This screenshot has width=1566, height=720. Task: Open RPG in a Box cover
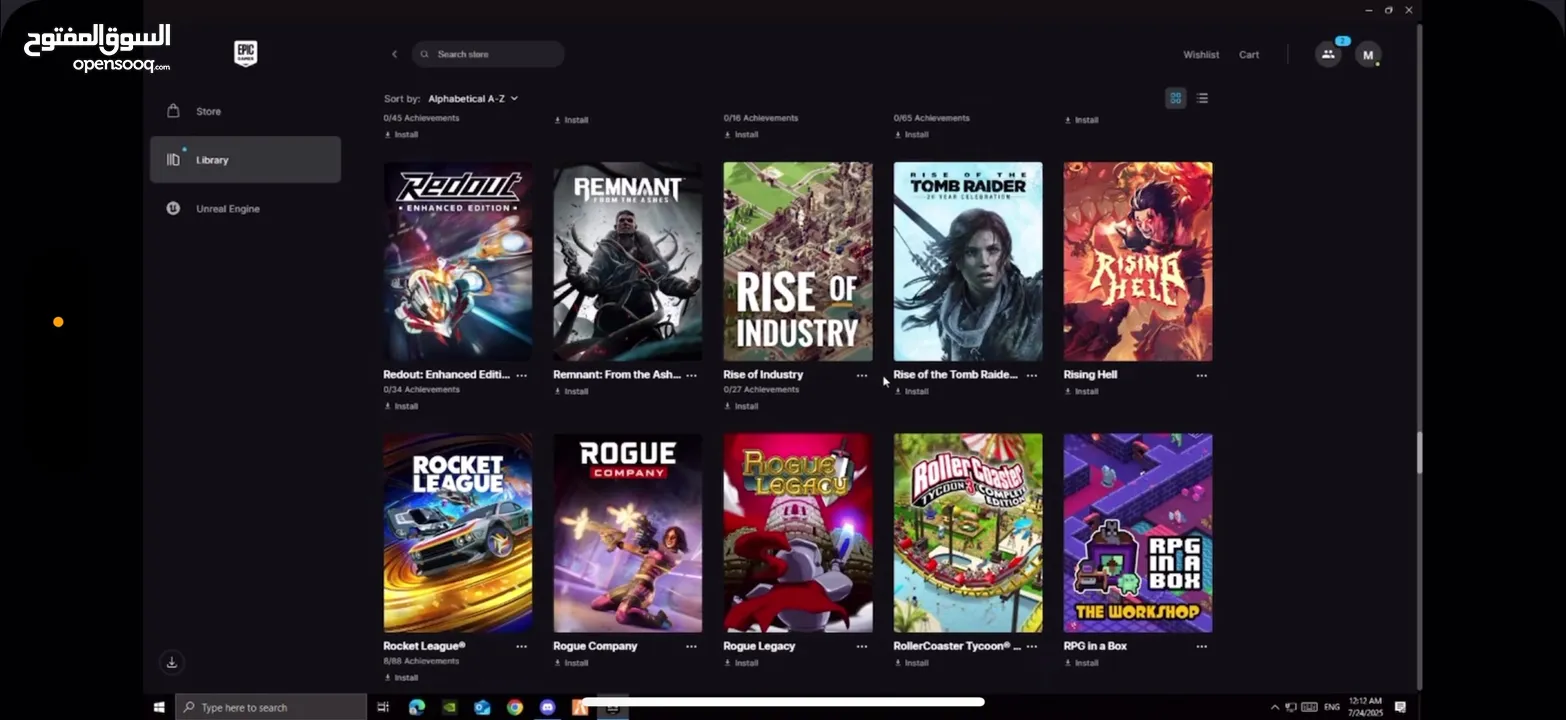pyautogui.click(x=1138, y=533)
